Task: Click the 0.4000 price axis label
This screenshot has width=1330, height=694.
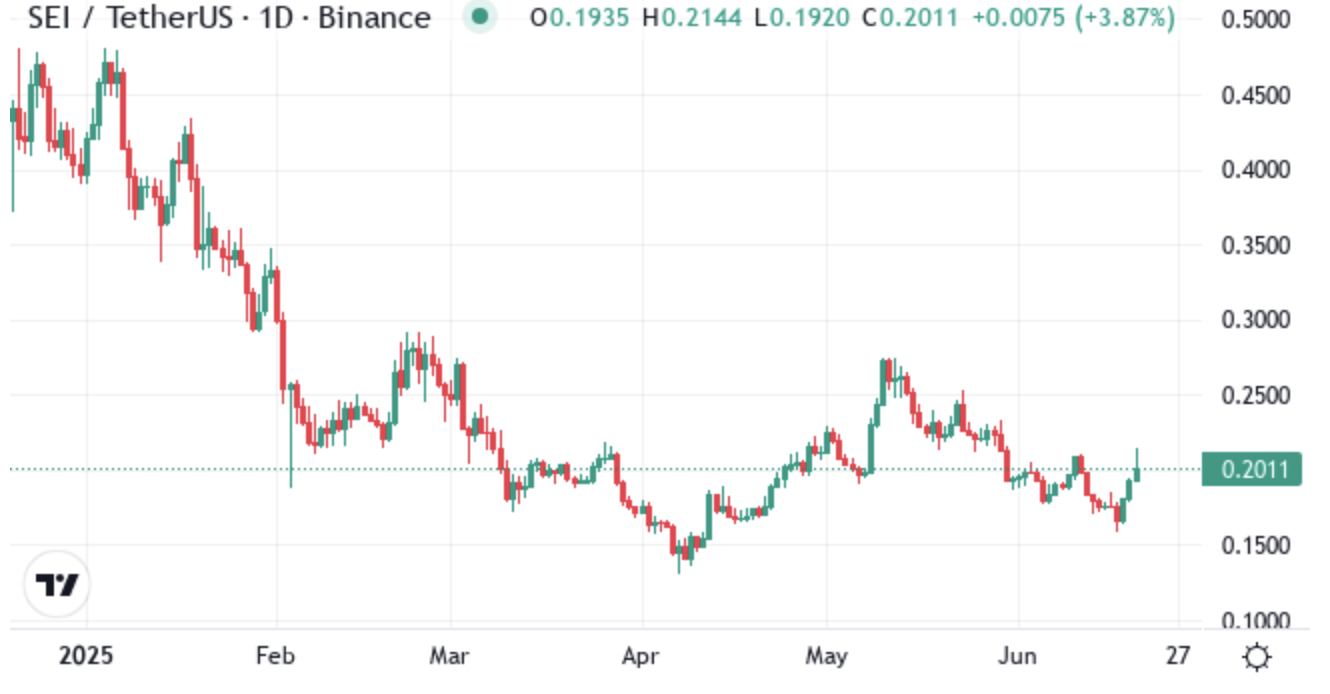Action: (1256, 171)
